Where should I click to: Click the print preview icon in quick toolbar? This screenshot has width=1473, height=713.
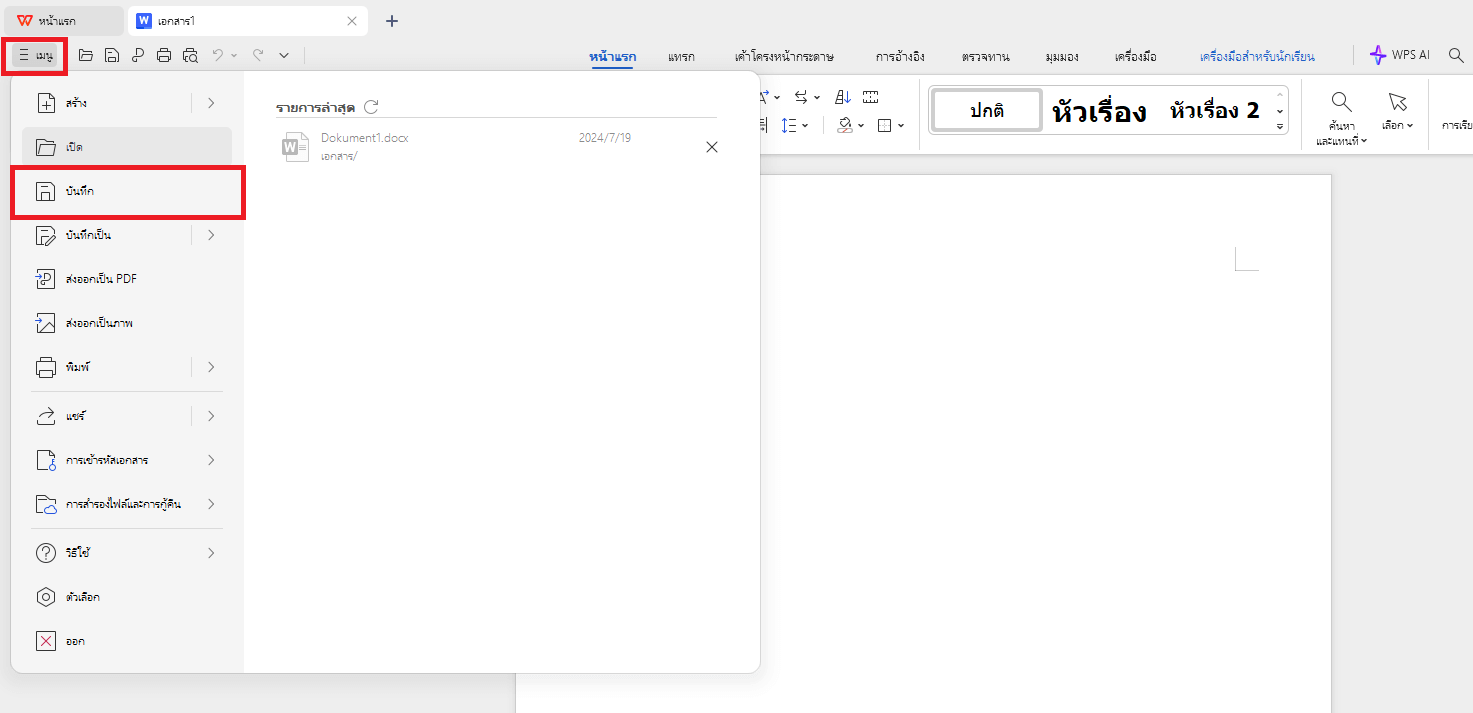(190, 55)
